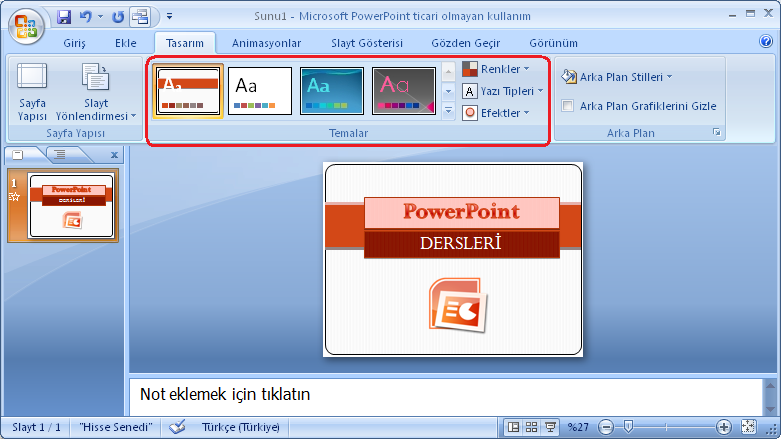
Task: Start slide show from status bar icon
Action: pos(550,427)
